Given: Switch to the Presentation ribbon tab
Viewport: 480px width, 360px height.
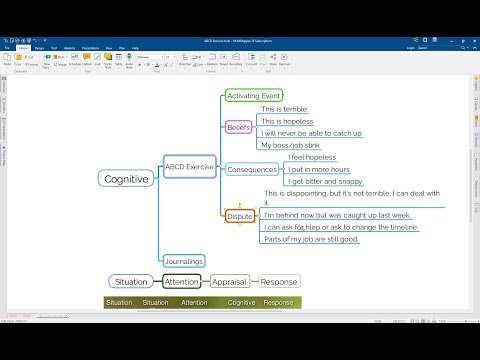Looking at the screenshot, I should point(90,48).
